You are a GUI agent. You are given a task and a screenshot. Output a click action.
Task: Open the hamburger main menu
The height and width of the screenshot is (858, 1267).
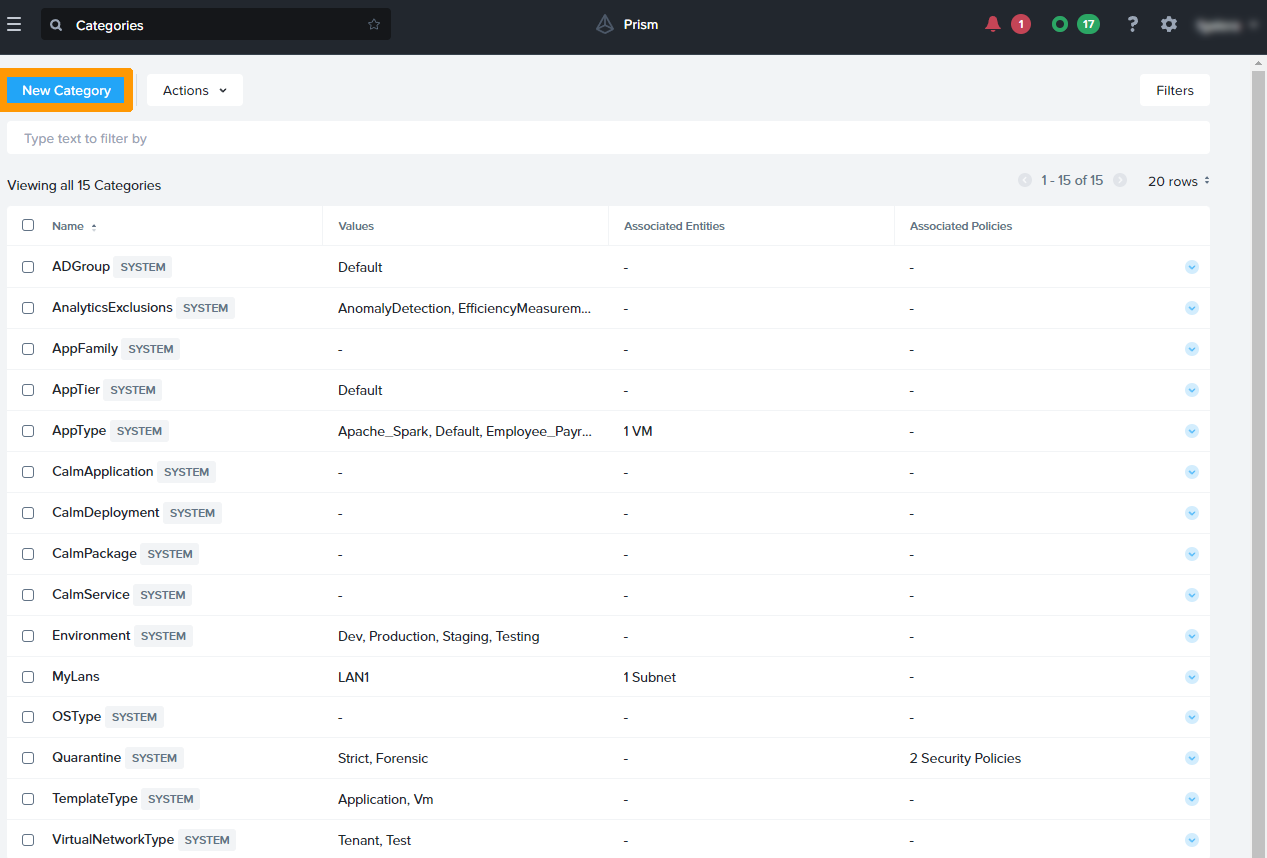click(14, 24)
